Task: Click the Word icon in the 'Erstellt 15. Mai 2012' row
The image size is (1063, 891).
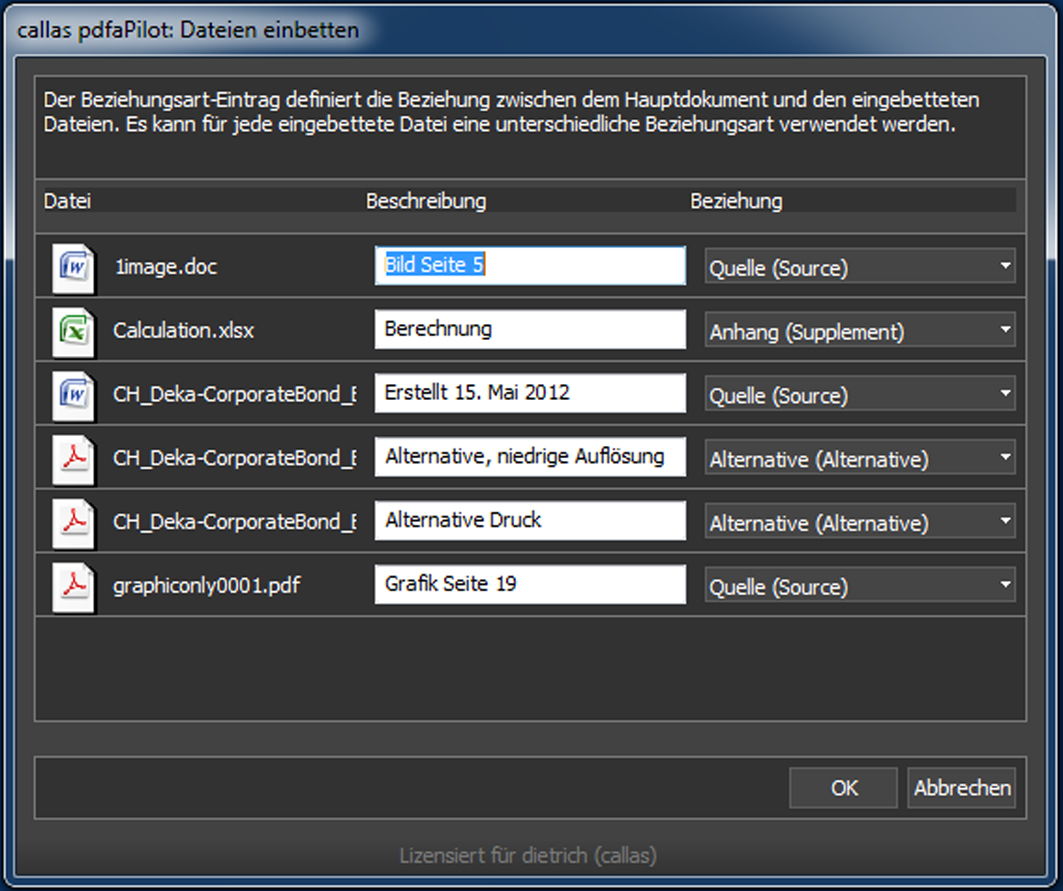Action: point(74,395)
